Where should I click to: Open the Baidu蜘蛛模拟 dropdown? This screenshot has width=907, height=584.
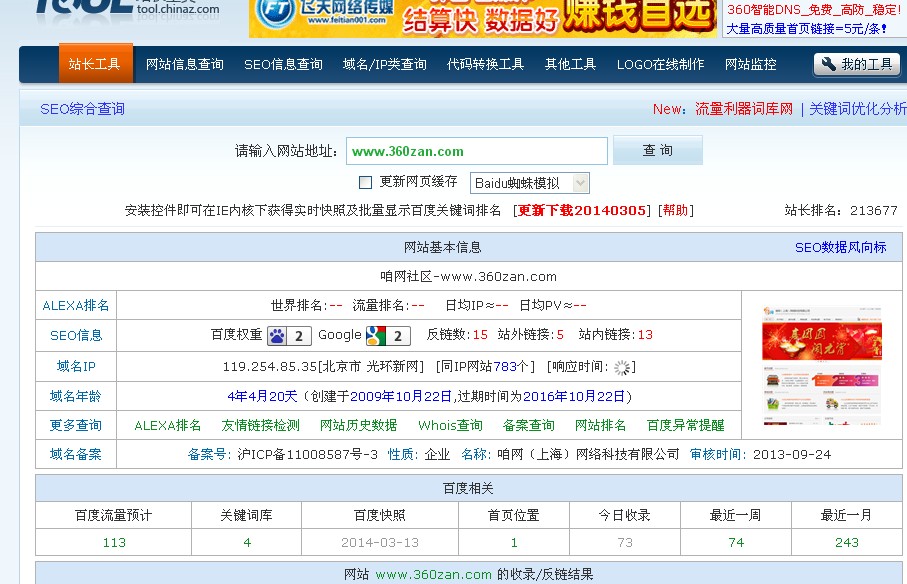tap(530, 183)
